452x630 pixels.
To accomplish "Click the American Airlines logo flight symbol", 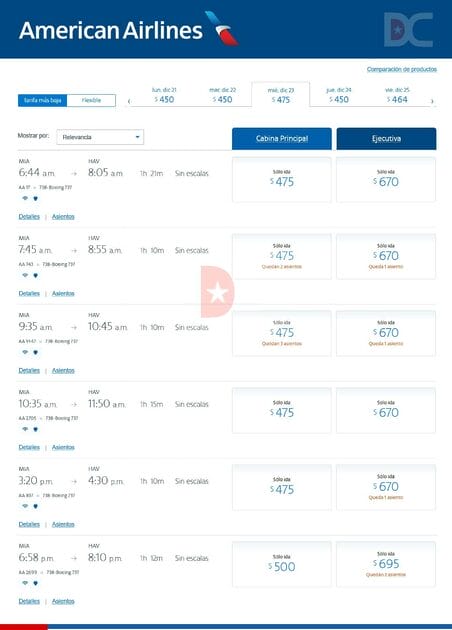I will click(222, 28).
